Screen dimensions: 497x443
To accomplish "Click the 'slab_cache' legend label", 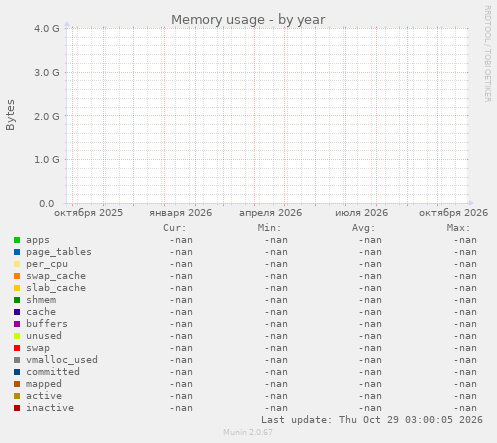I will (x=56, y=288).
